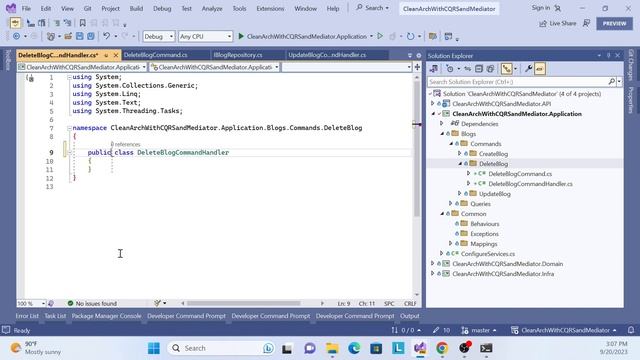This screenshot has width=640, height=360.
Task: Click the Solution Explorer search magnifier icon
Action: [611, 82]
